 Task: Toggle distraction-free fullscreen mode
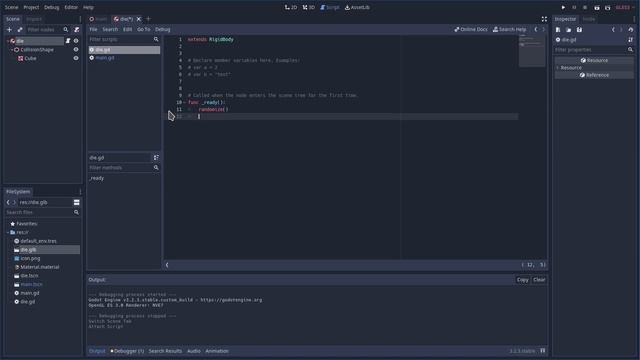click(x=544, y=19)
